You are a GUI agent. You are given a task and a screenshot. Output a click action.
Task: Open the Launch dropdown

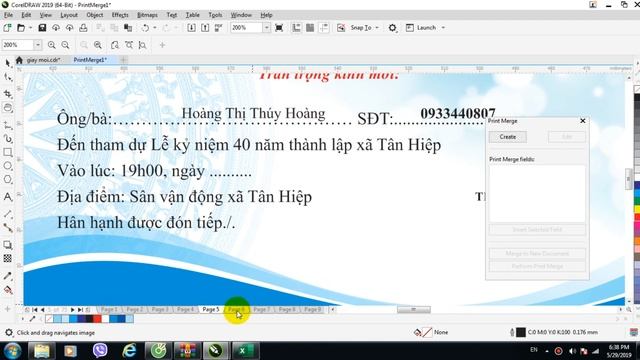click(x=443, y=28)
